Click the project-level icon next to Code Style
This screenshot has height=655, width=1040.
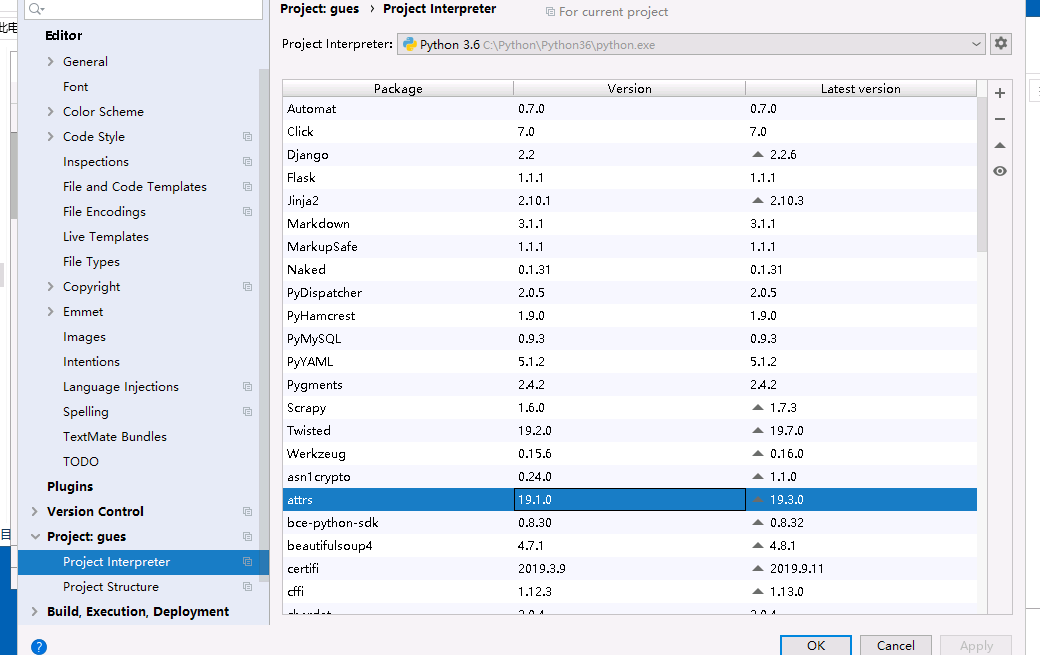click(x=247, y=137)
